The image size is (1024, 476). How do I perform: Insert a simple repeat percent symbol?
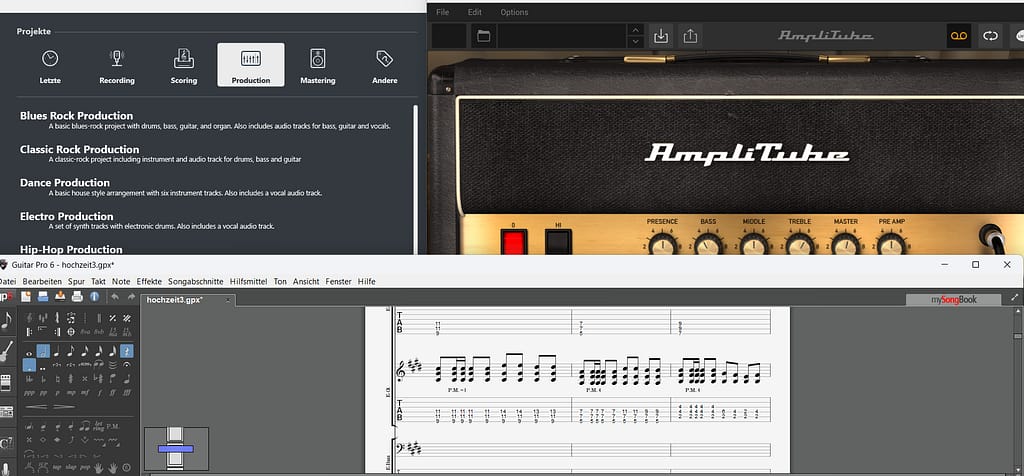pos(112,318)
